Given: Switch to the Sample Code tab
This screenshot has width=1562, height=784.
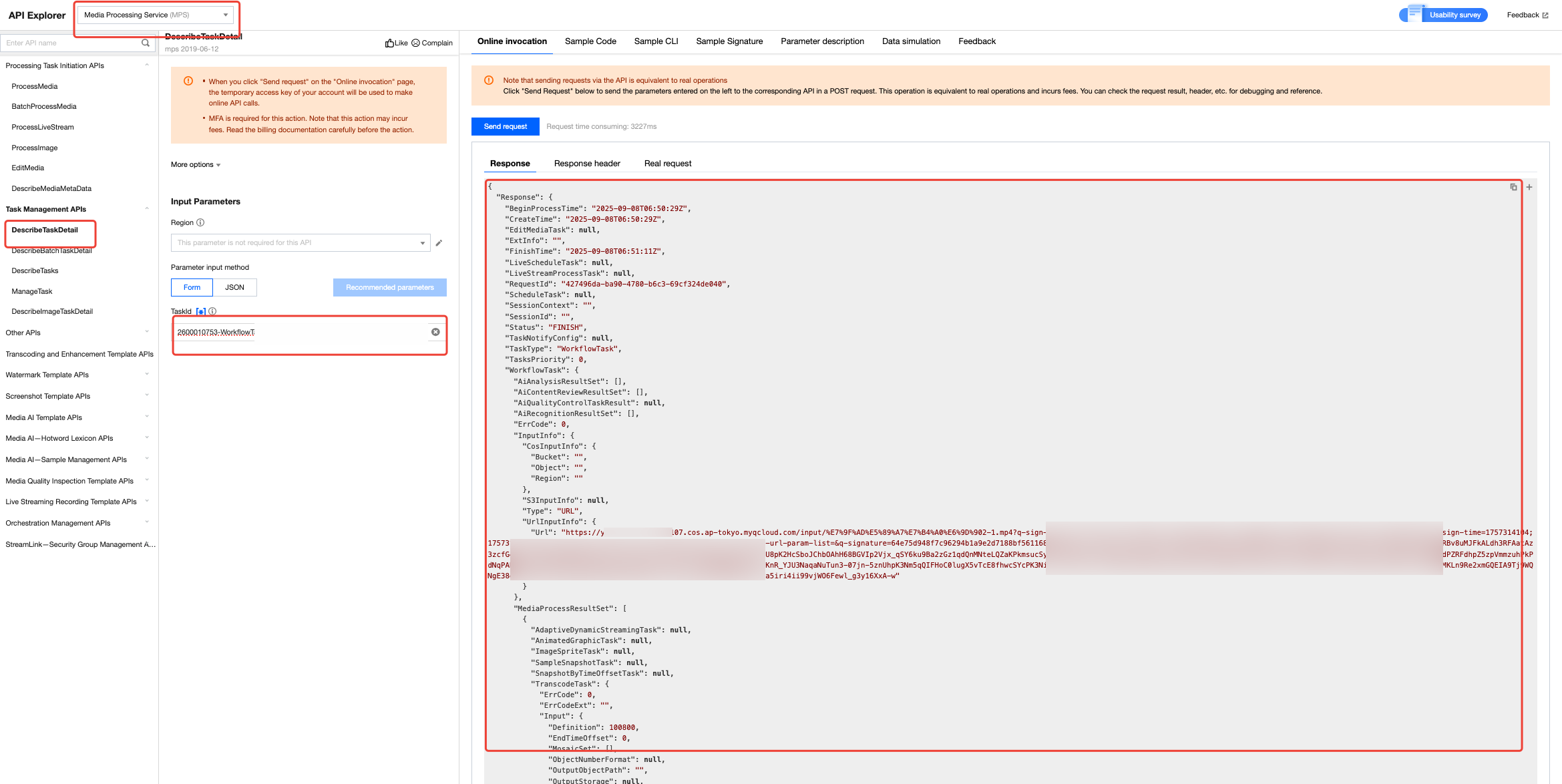Looking at the screenshot, I should pos(590,41).
